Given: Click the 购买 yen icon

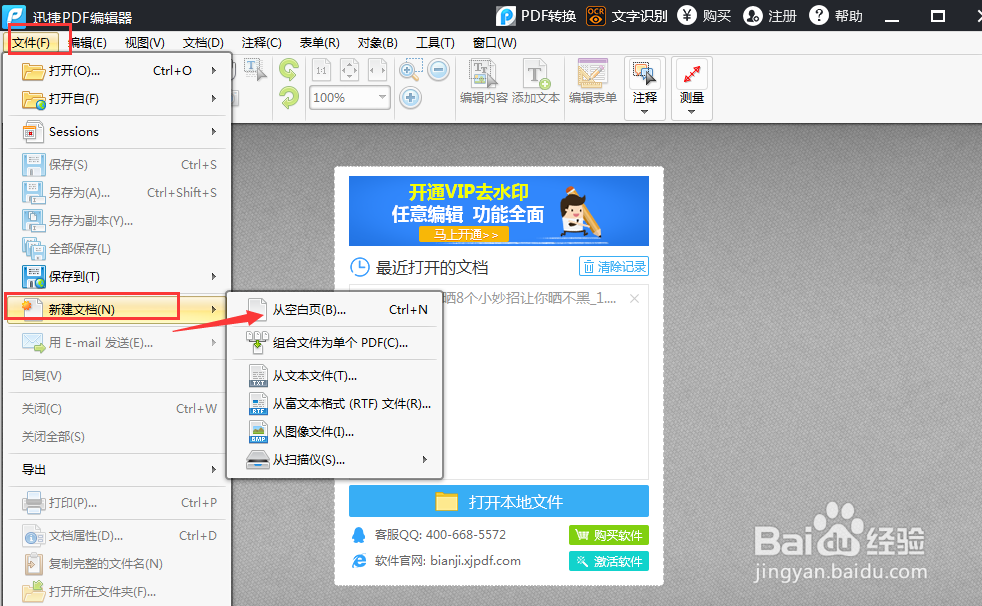Looking at the screenshot, I should point(687,16).
